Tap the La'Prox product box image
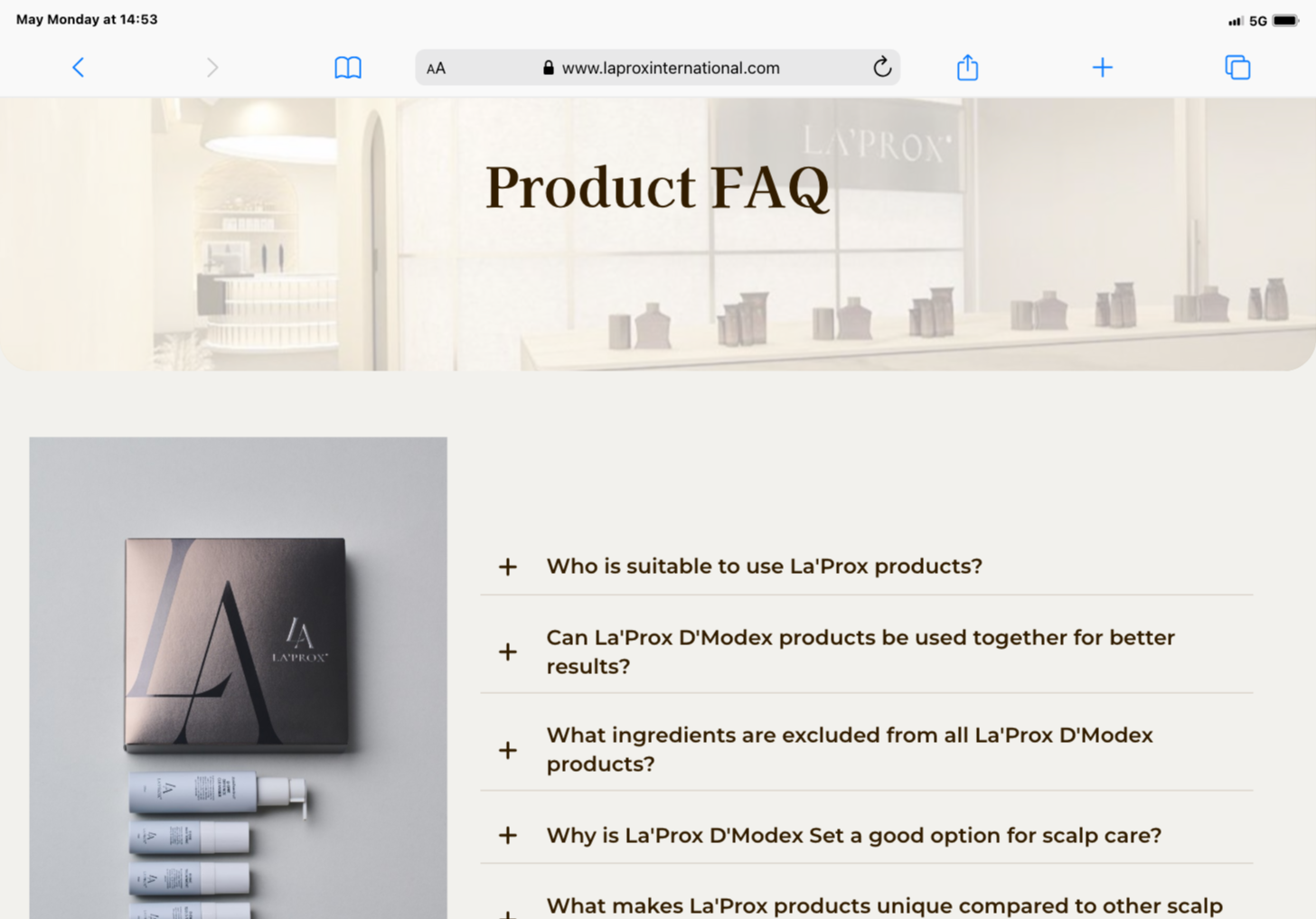 coord(236,645)
